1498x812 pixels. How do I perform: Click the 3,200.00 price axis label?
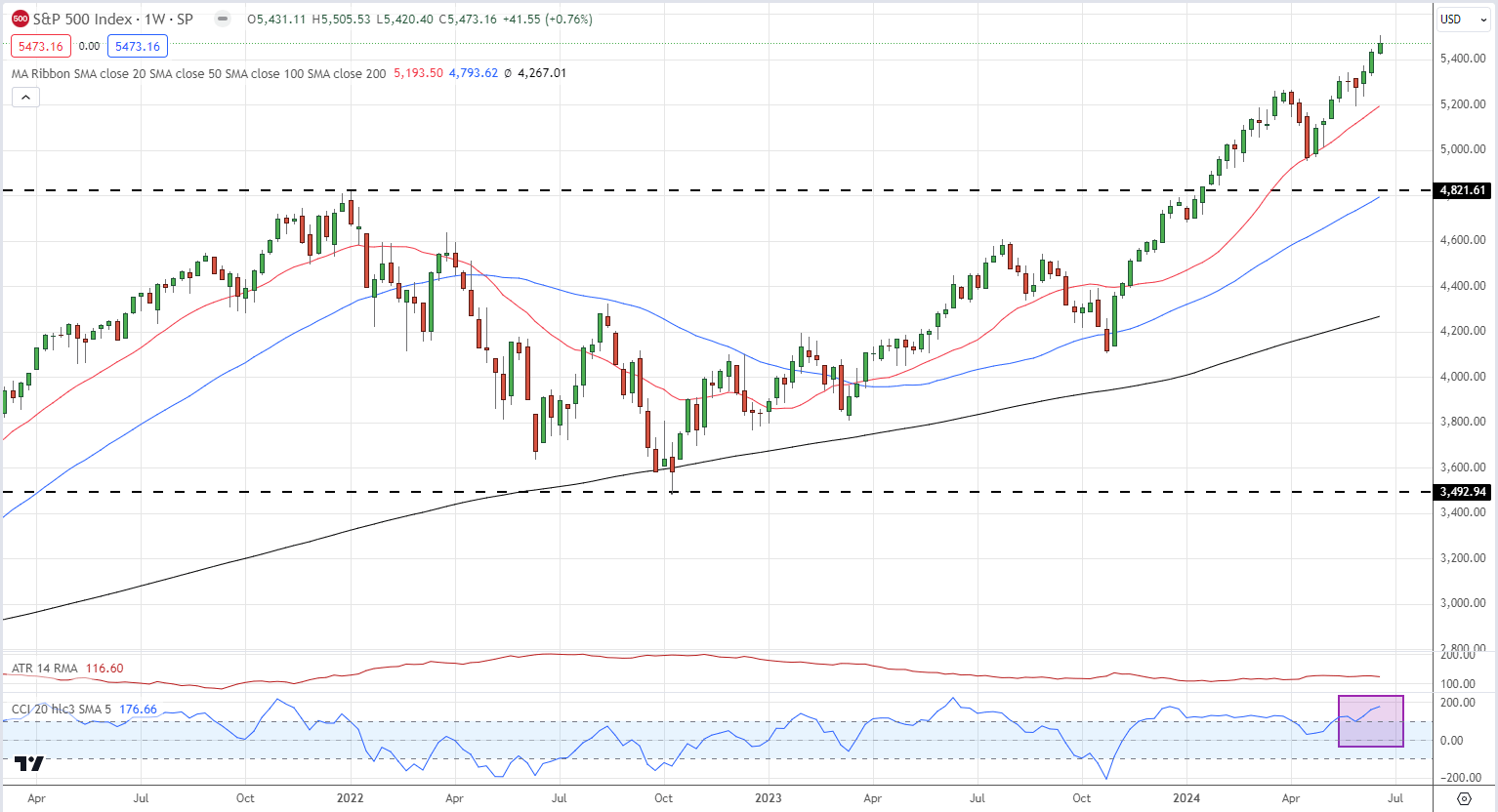pos(1463,558)
